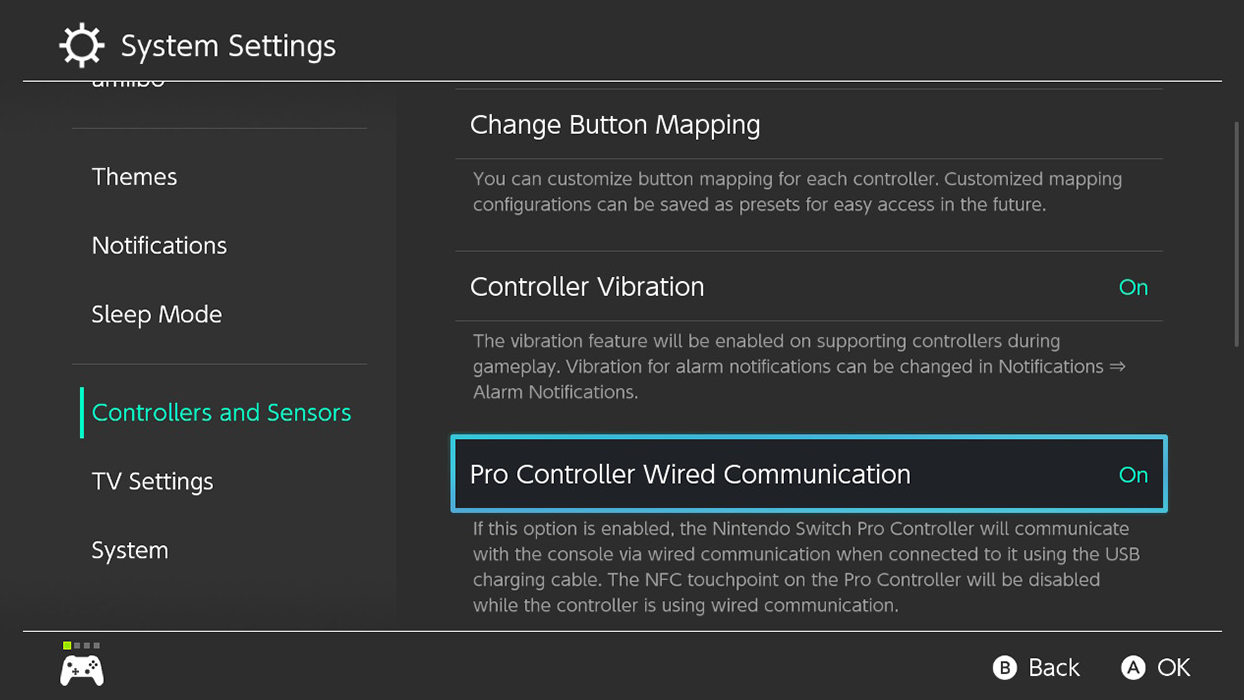Open Notifications settings category

coord(159,246)
